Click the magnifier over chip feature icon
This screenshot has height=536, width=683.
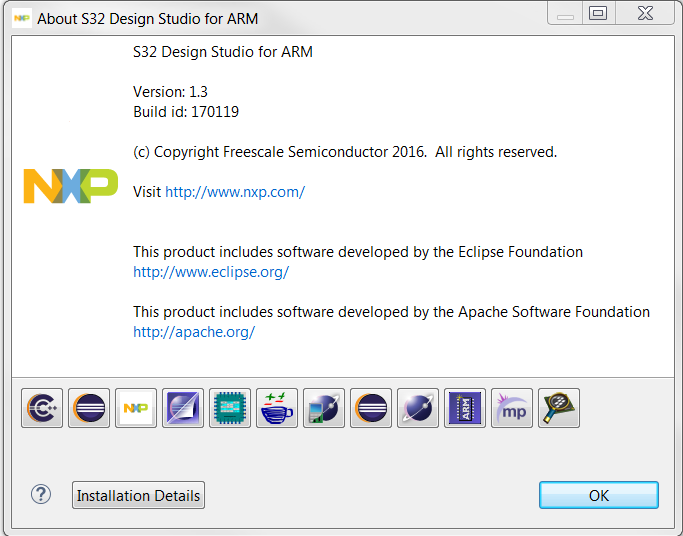tap(559, 408)
